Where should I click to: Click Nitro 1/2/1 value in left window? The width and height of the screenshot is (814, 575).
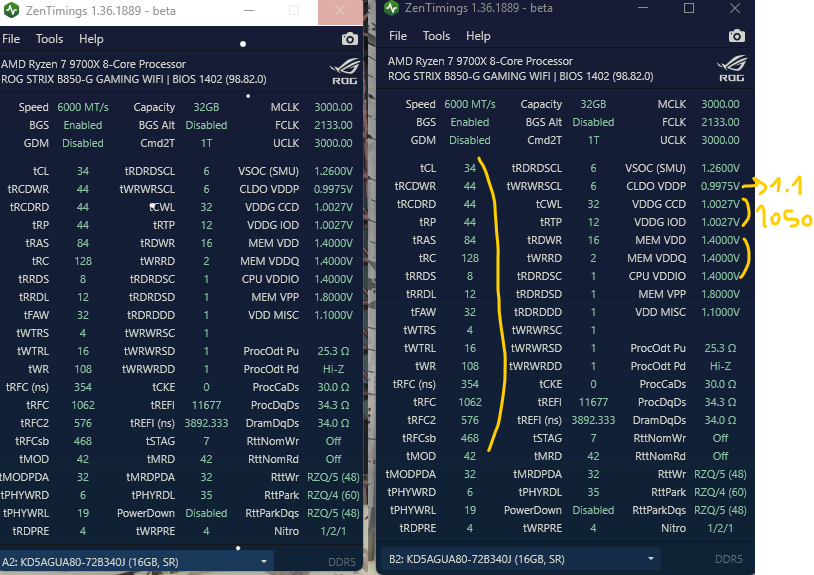[x=333, y=531]
